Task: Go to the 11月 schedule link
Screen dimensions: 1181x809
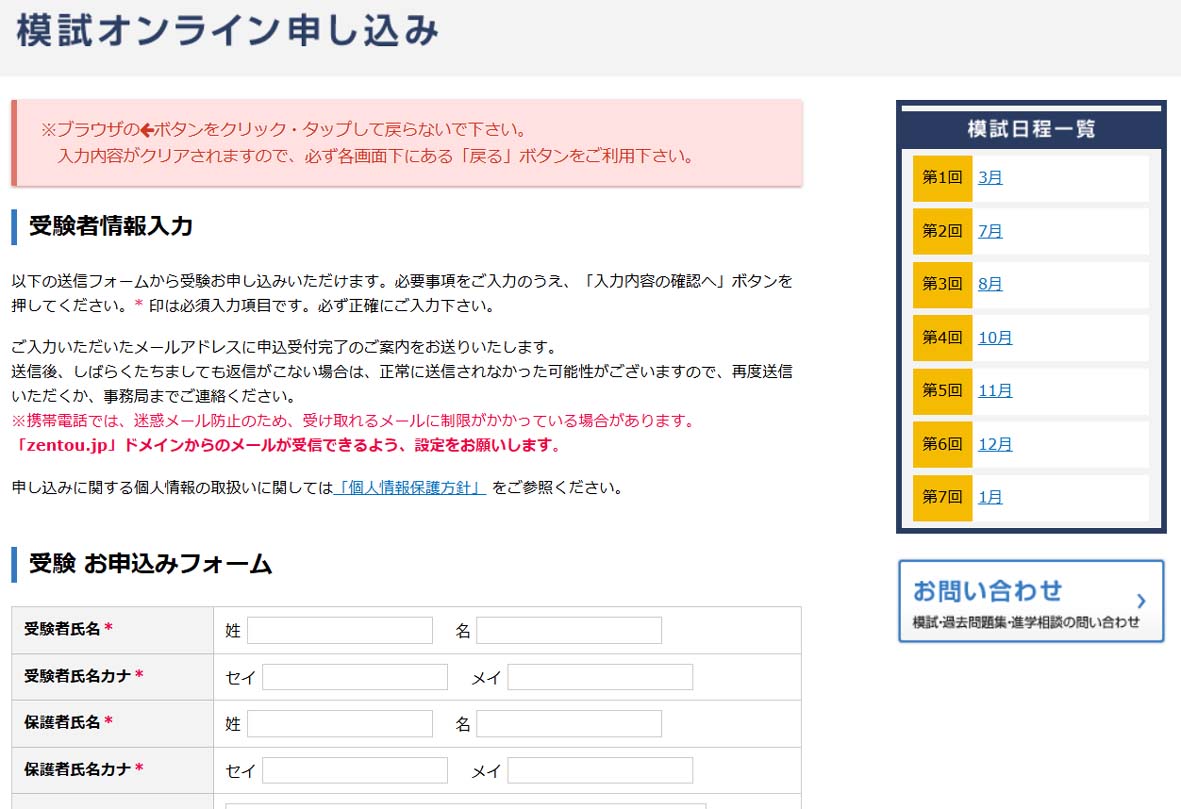Action: (x=995, y=390)
